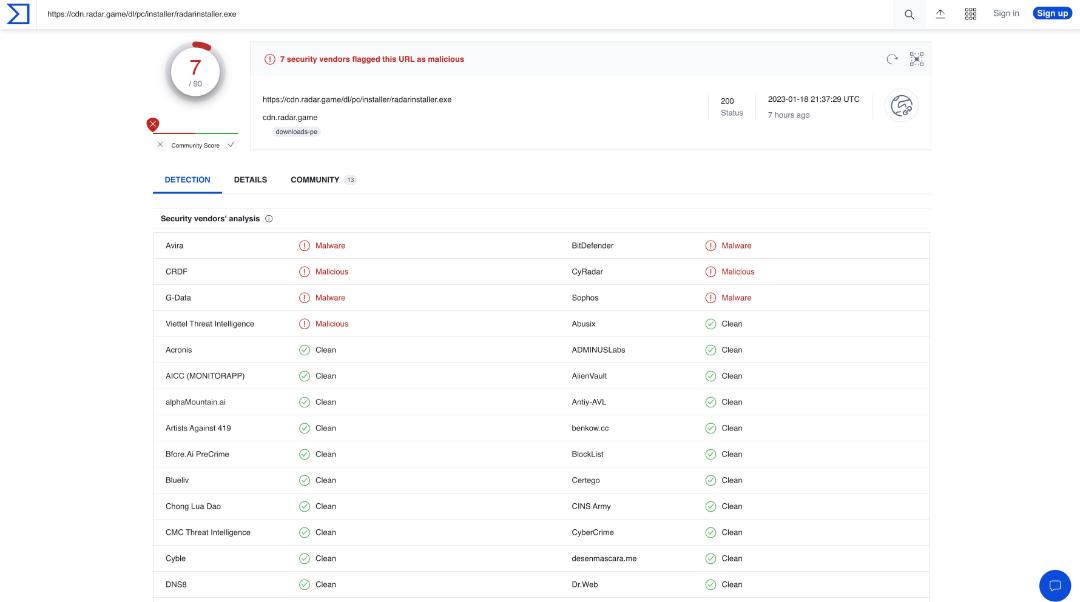This screenshot has height=602, width=1080.
Task: Click the globe link icon beside scan date
Action: pyautogui.click(x=901, y=106)
